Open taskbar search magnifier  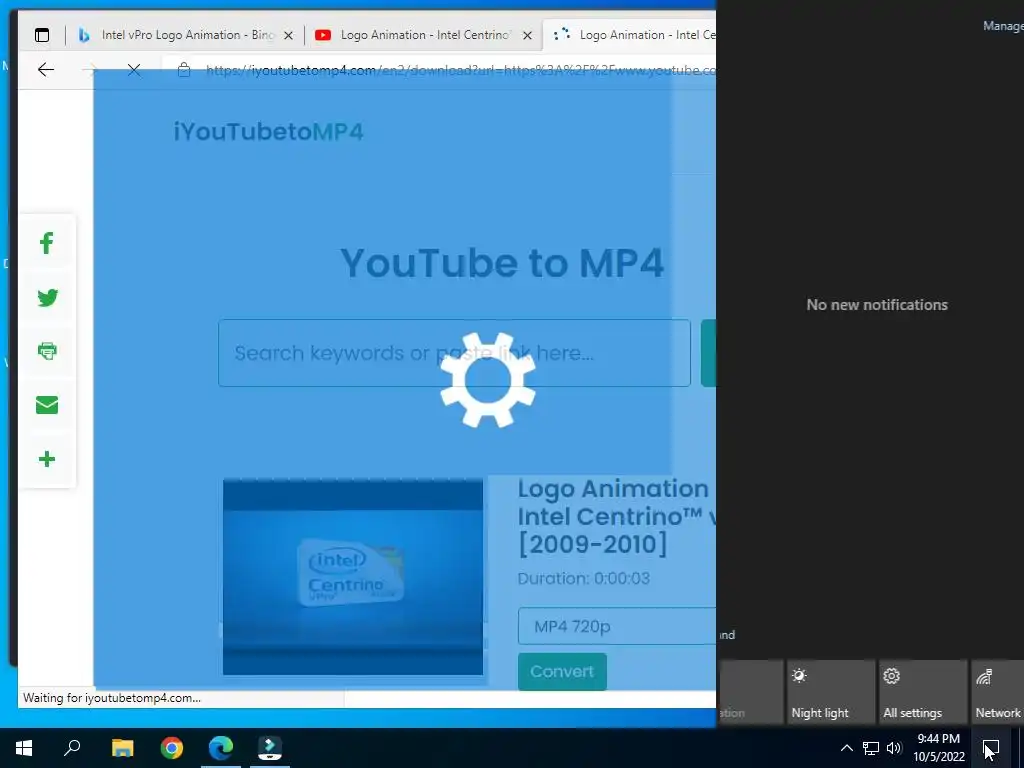pos(72,748)
